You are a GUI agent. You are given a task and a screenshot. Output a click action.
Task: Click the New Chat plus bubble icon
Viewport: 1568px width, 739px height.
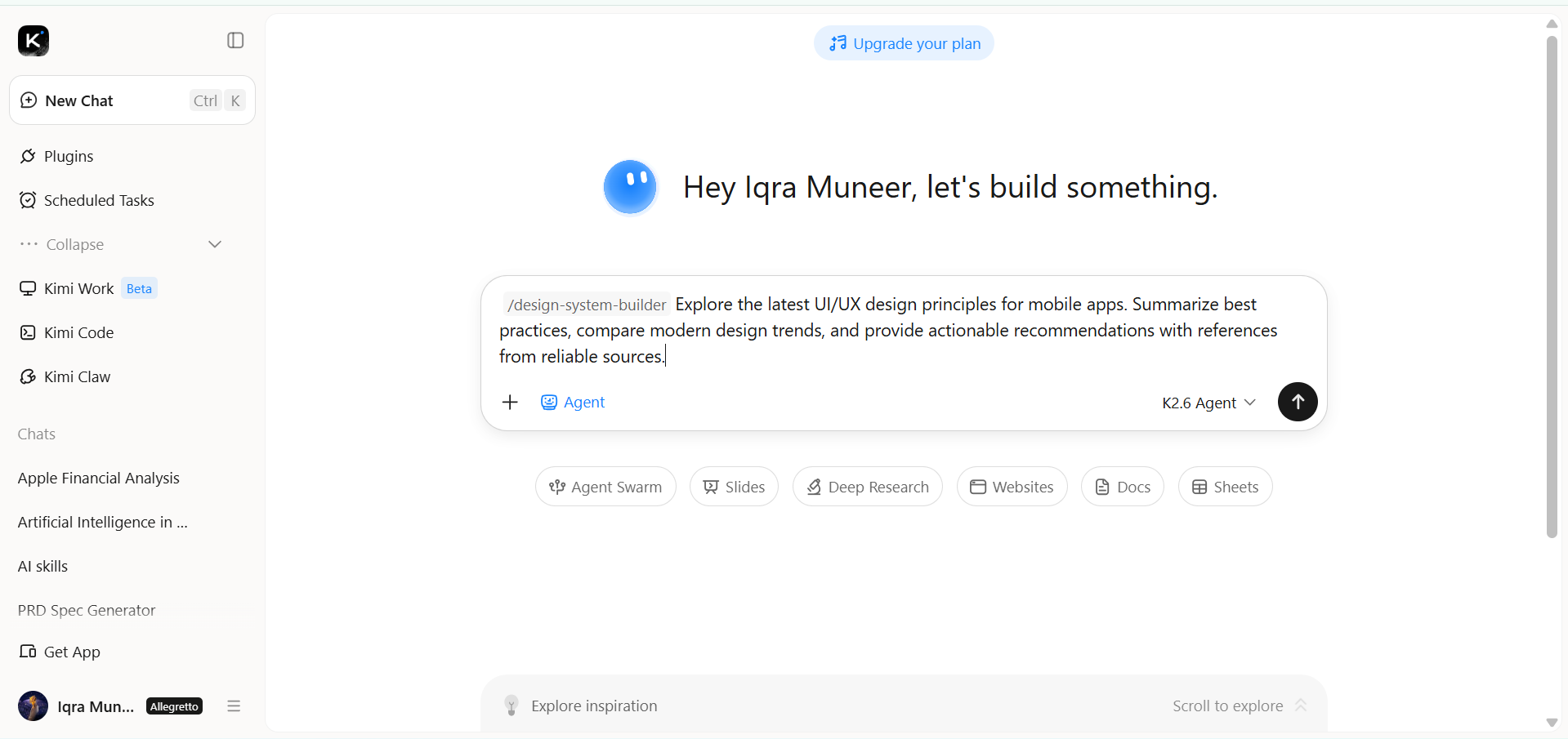point(29,100)
